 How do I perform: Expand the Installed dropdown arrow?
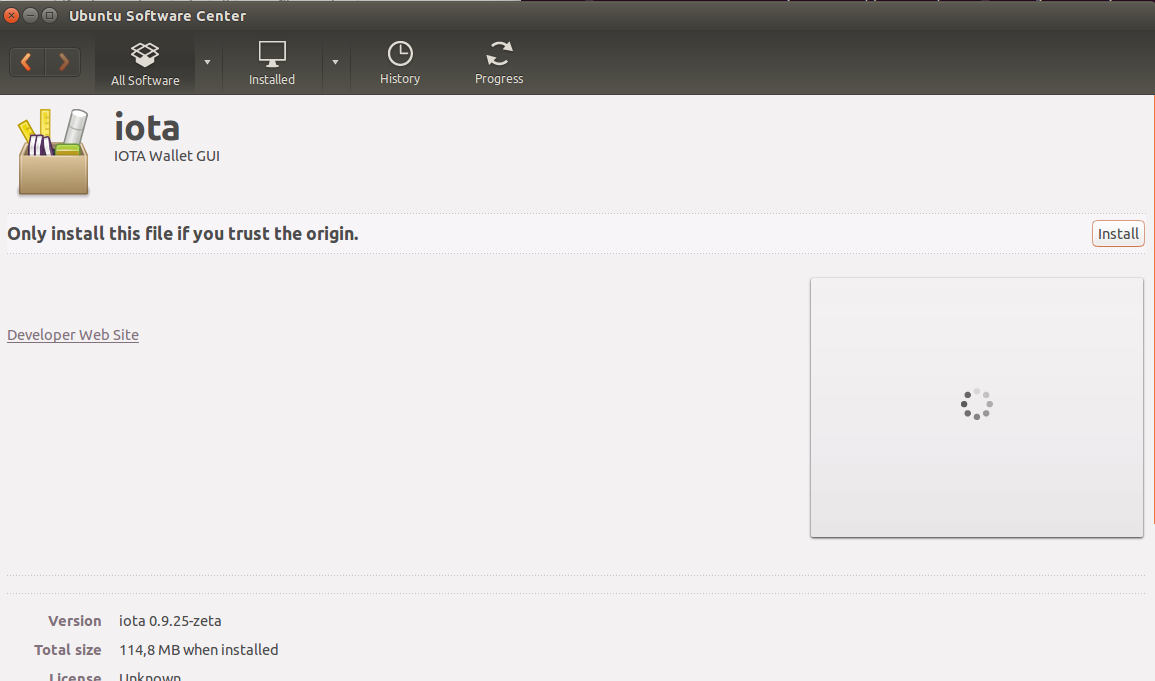pos(335,63)
